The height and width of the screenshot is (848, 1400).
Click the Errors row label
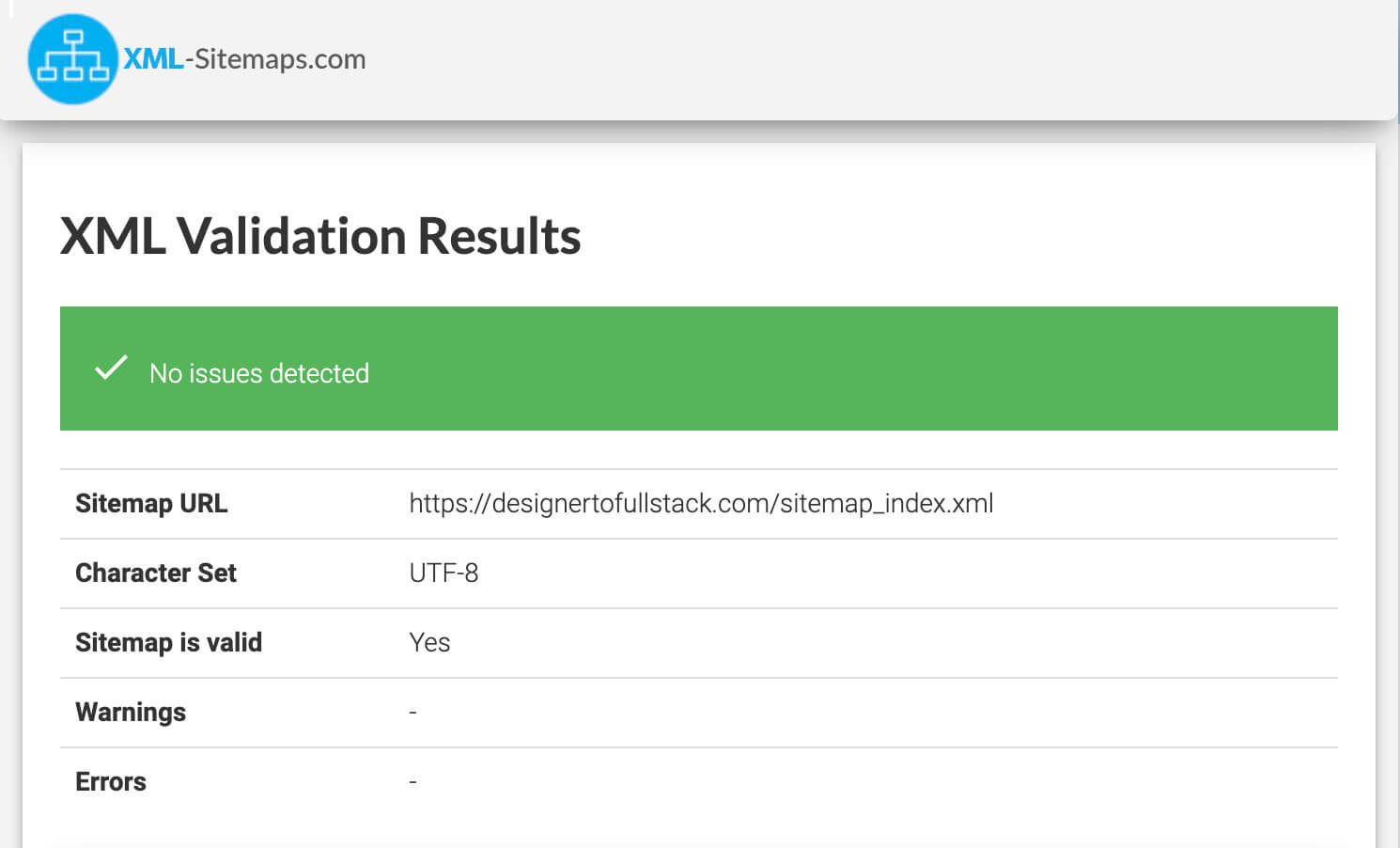pos(111,781)
